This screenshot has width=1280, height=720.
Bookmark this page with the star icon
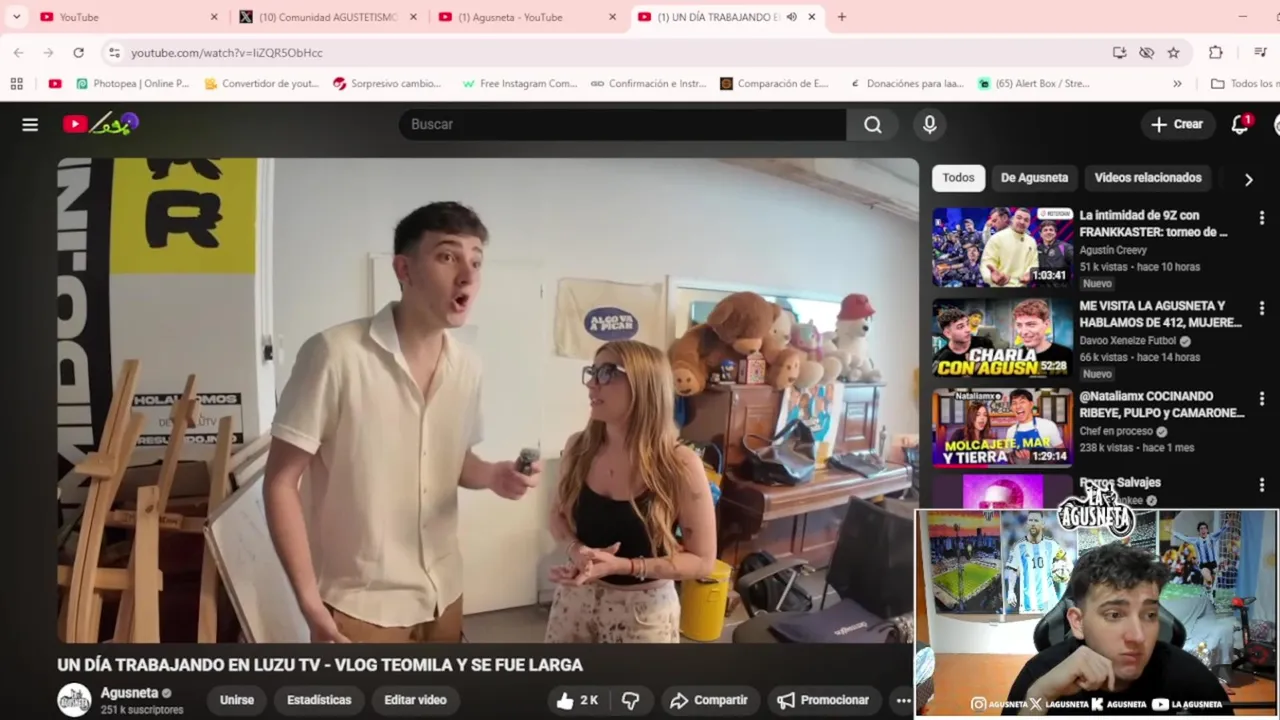point(1173,52)
